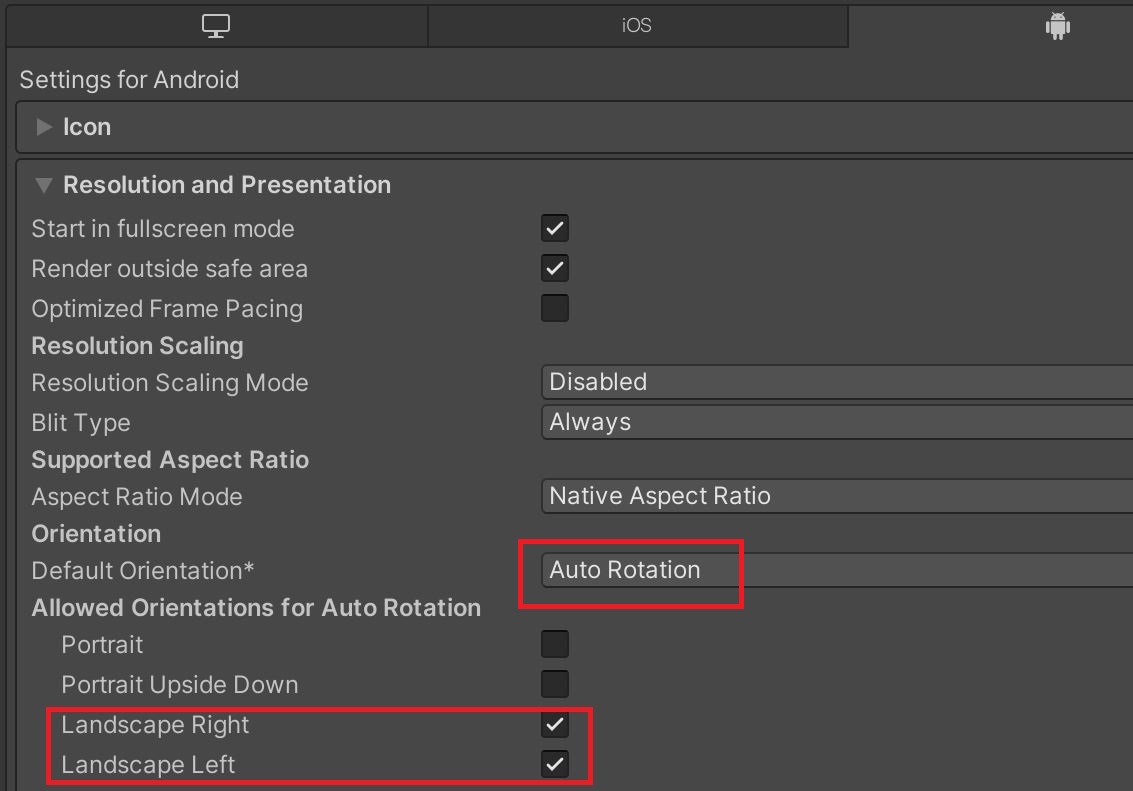1133x791 pixels.
Task: Click the Settings for Android heading
Action: (x=129, y=79)
